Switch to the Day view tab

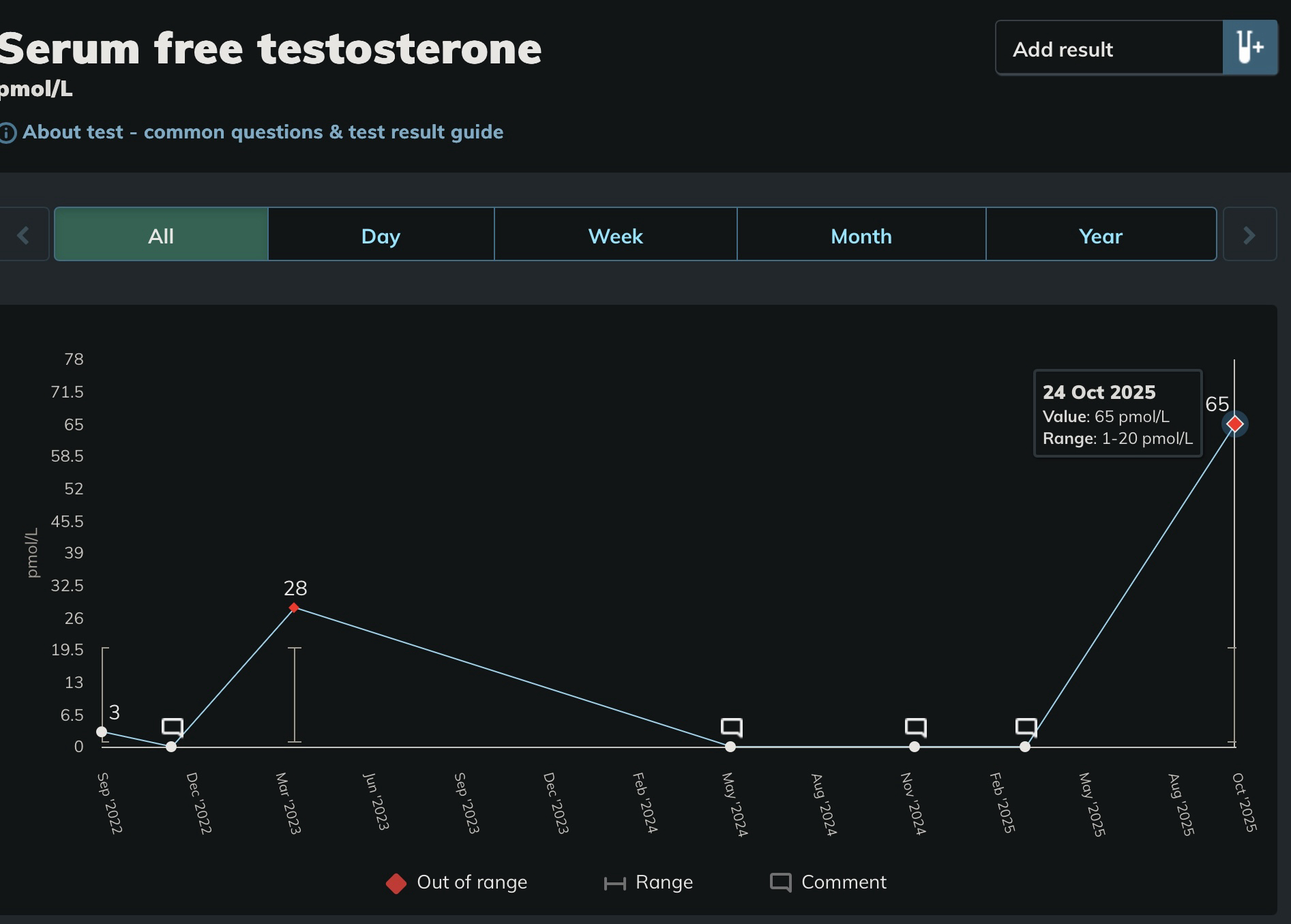(381, 235)
